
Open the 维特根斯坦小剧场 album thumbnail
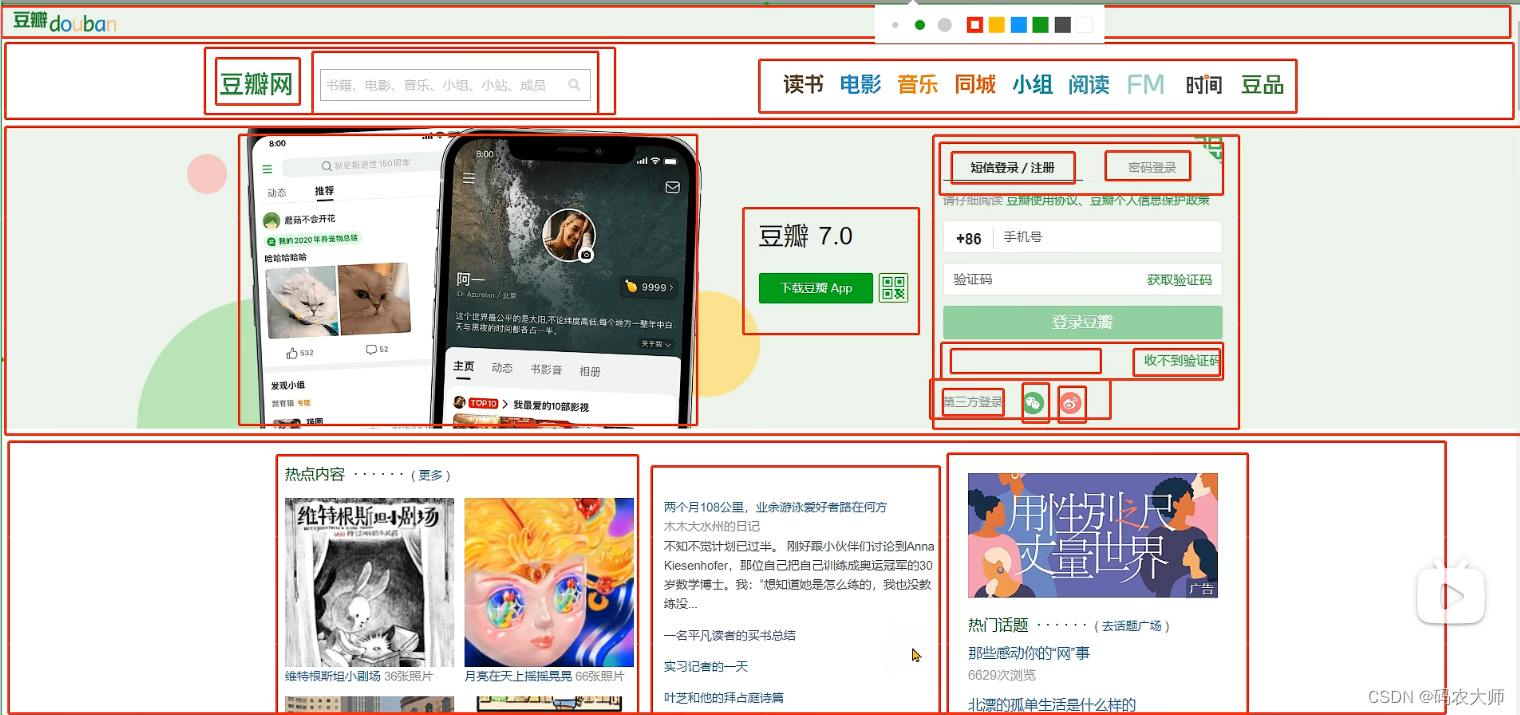(369, 582)
